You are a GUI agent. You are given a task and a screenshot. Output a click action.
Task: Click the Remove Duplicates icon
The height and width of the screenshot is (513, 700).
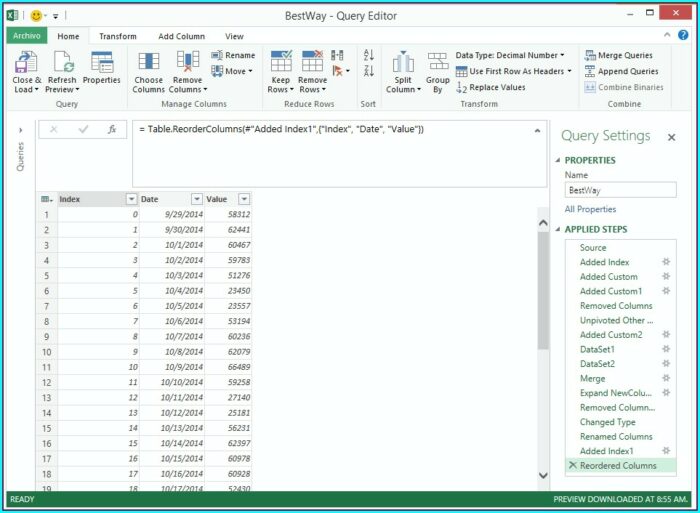tap(337, 55)
